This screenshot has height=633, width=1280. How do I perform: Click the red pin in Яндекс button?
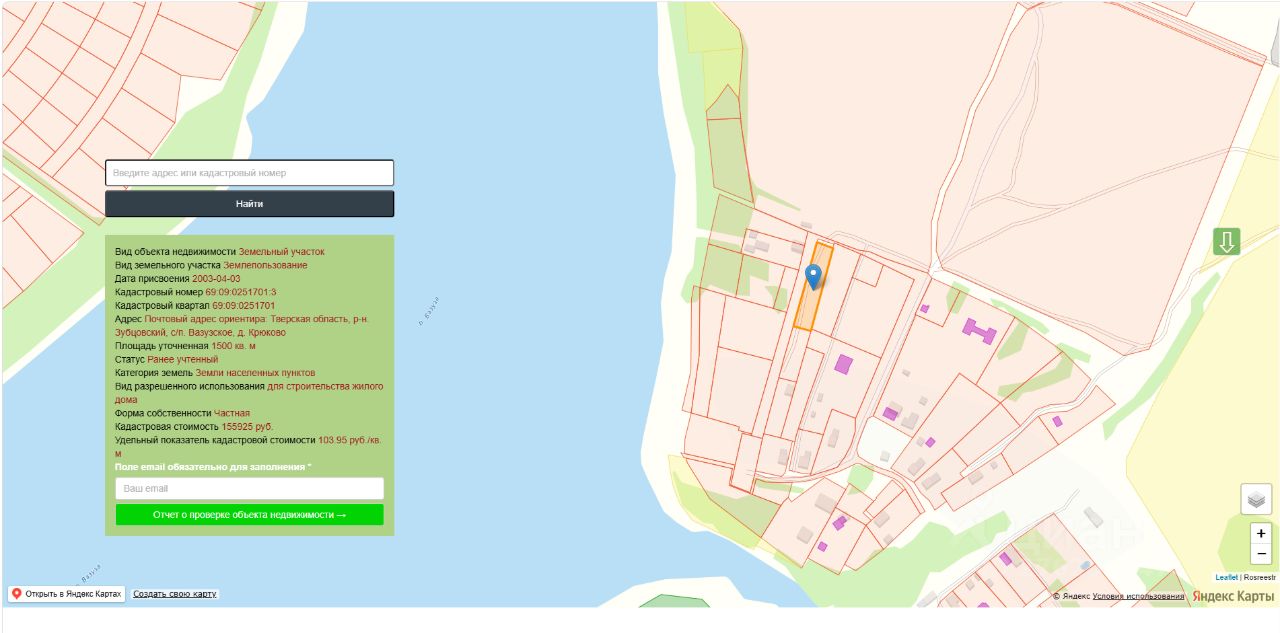click(17, 594)
